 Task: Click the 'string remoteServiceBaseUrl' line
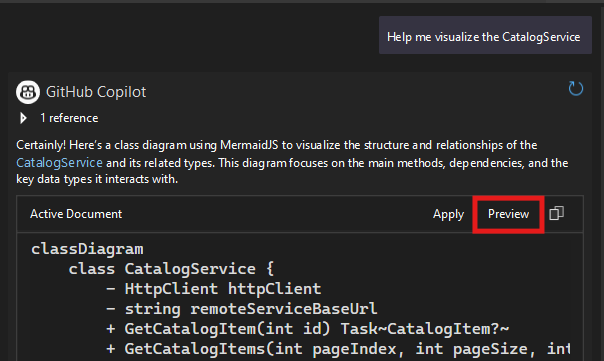242,309
